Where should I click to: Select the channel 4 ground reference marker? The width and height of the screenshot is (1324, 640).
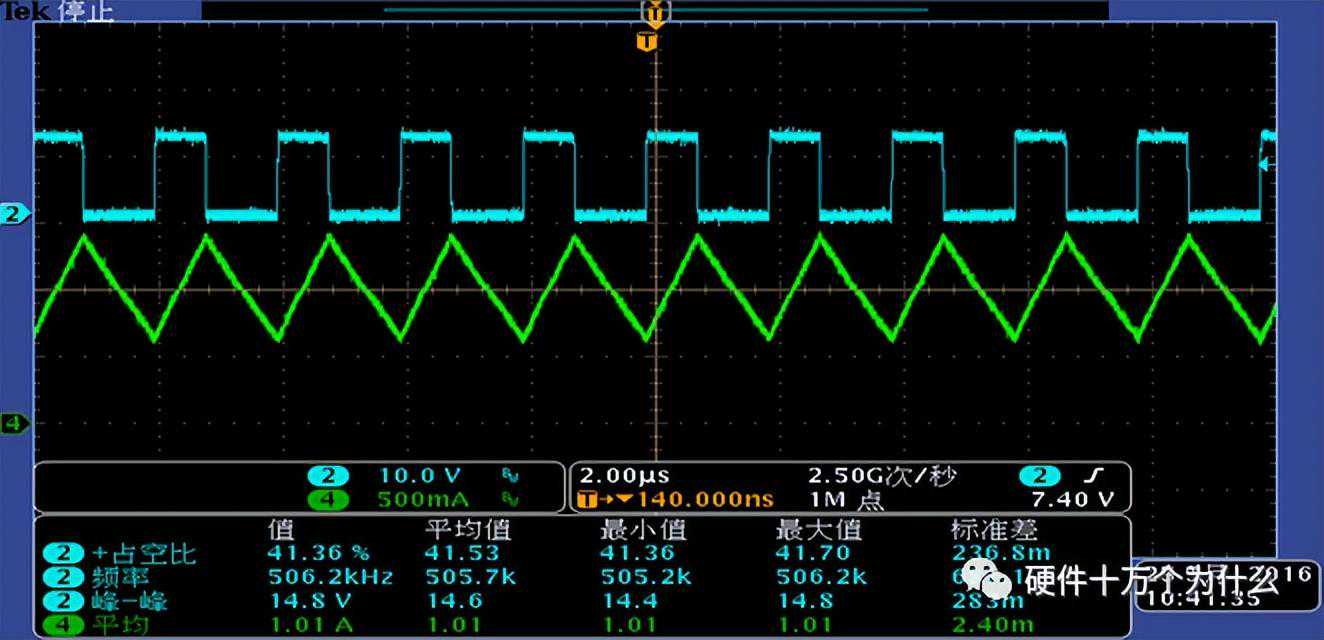click(x=14, y=423)
